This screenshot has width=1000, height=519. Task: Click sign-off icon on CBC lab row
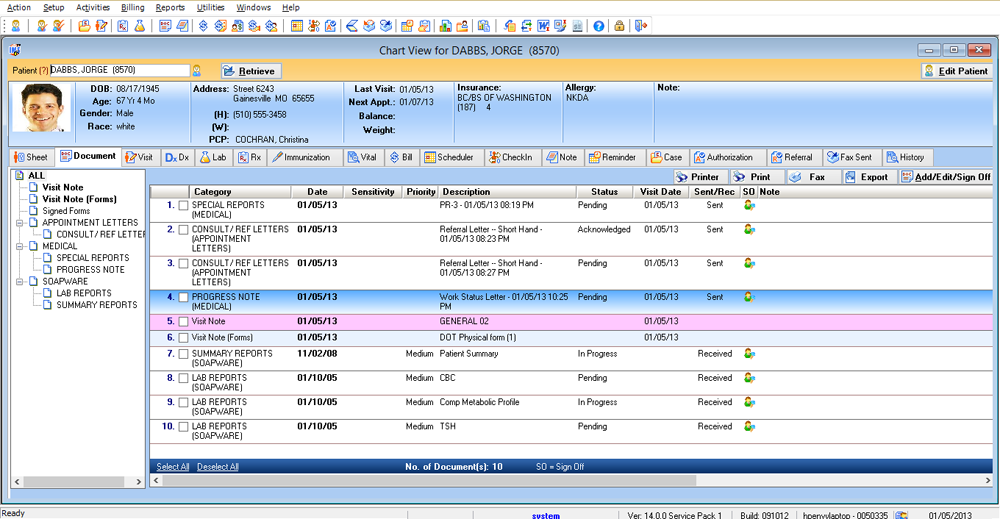tap(749, 377)
